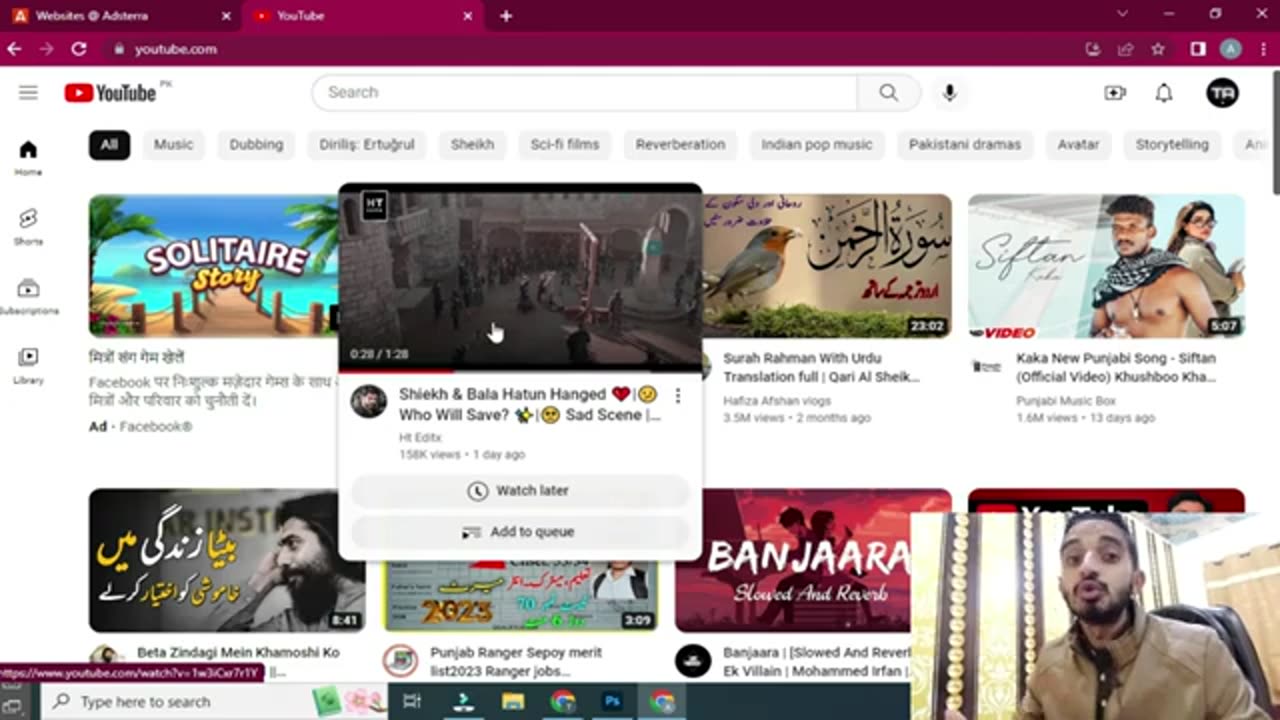Open the Hafiza Afshan vlogs channel link
This screenshot has width=1280, height=720.
tap(777, 401)
